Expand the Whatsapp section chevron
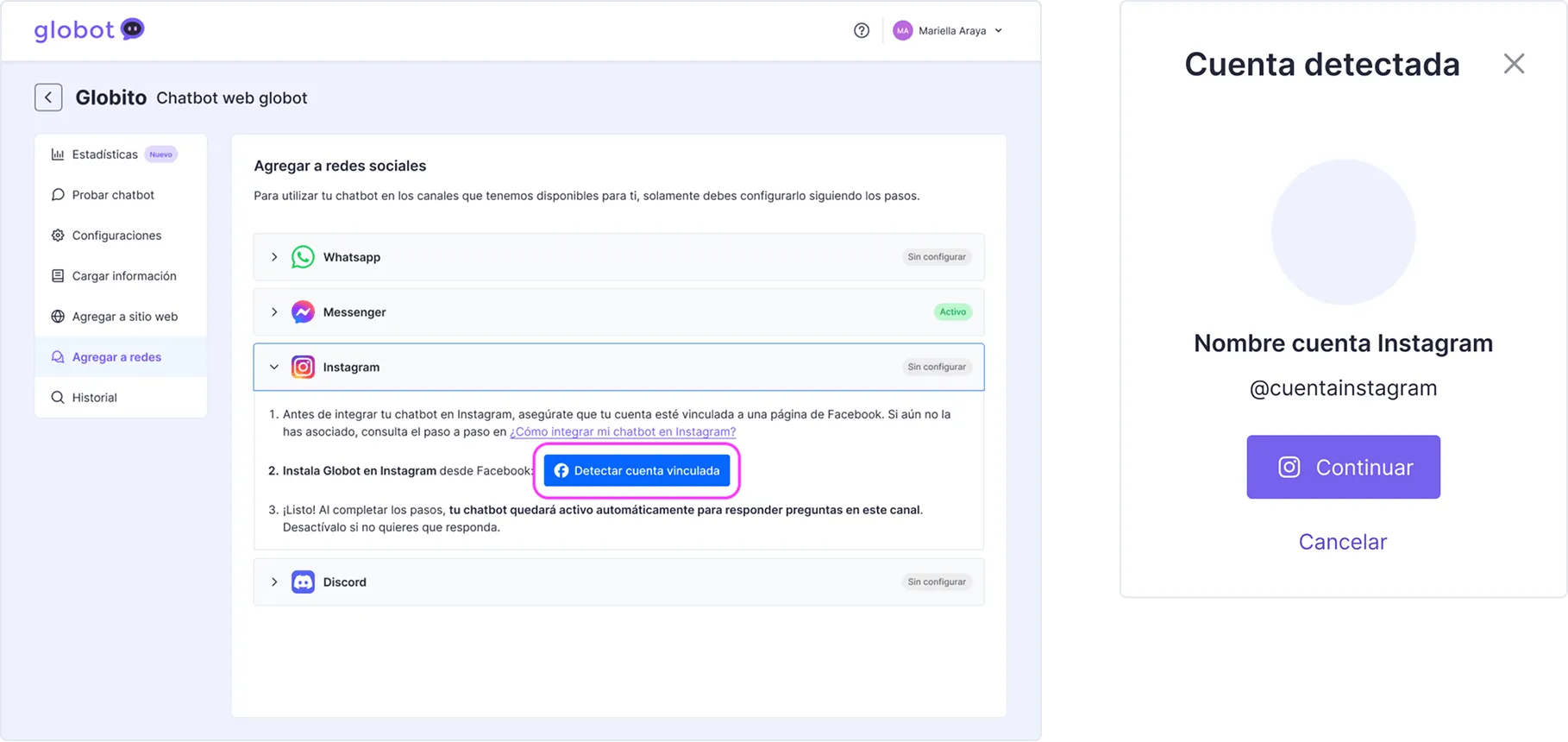 [x=274, y=257]
